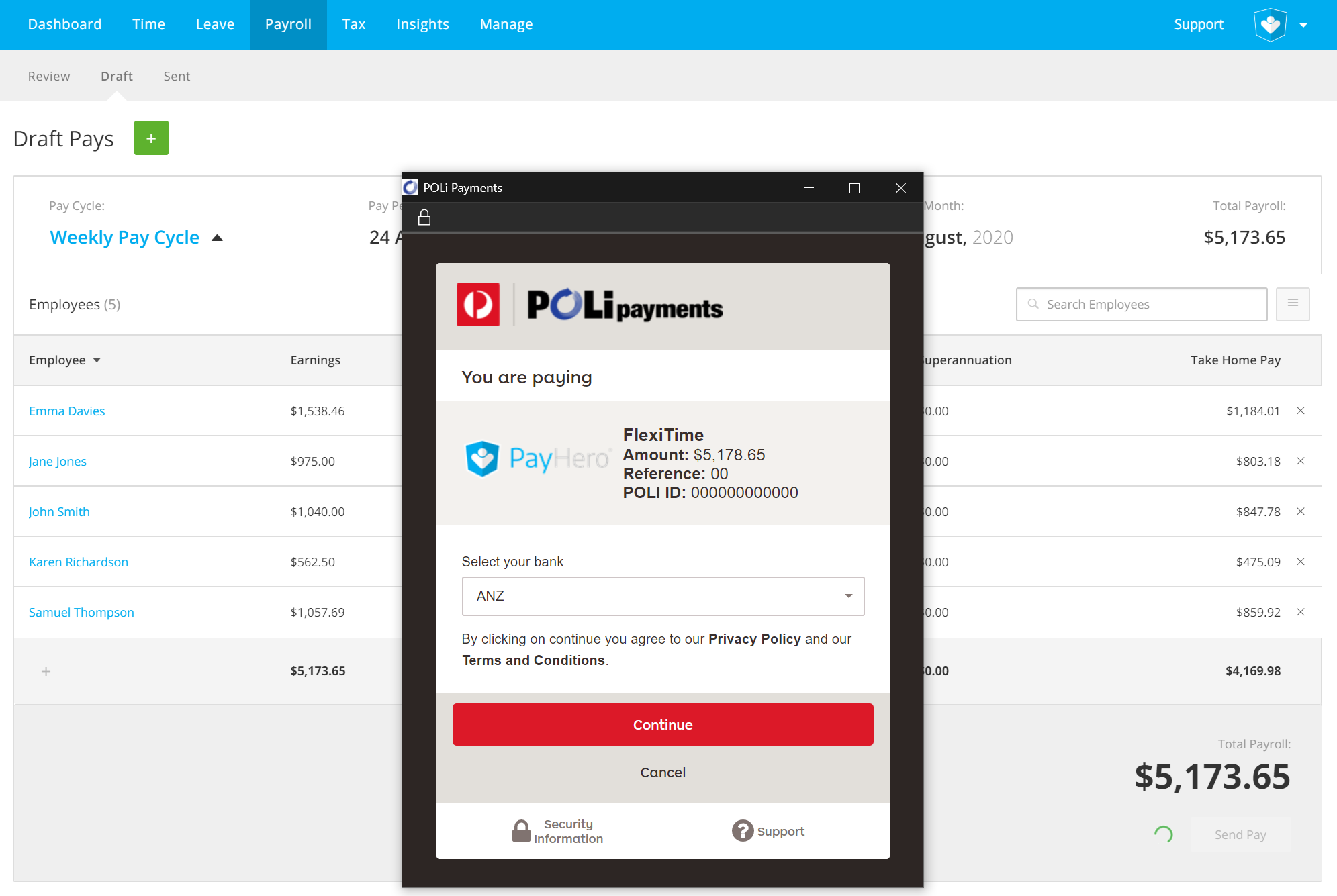Open Jane Jones employee link
The height and width of the screenshot is (896, 1337).
click(x=57, y=461)
